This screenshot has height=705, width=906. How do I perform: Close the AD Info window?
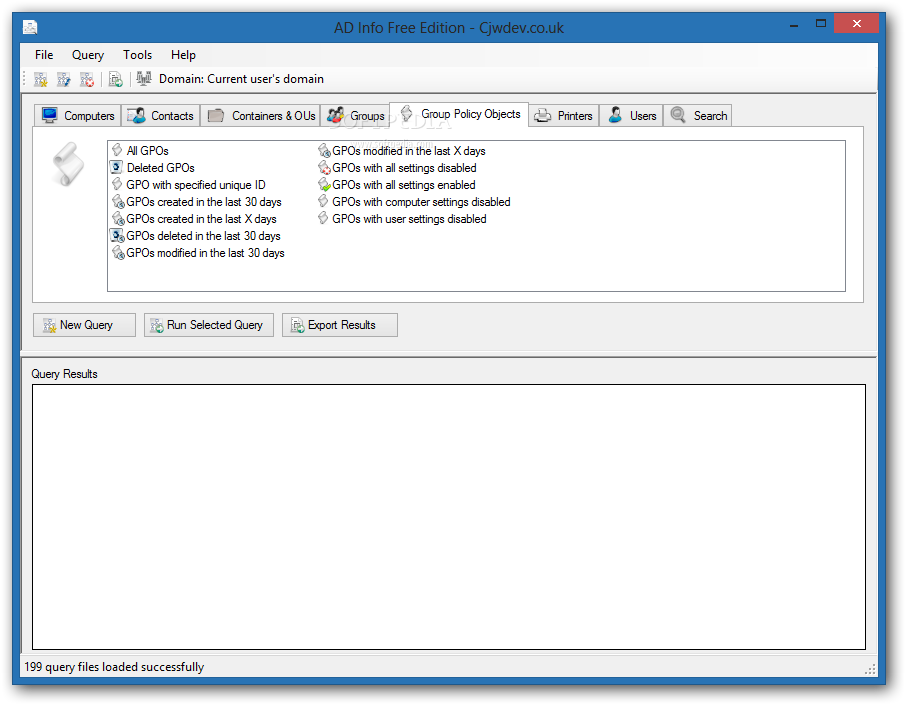[x=856, y=24]
